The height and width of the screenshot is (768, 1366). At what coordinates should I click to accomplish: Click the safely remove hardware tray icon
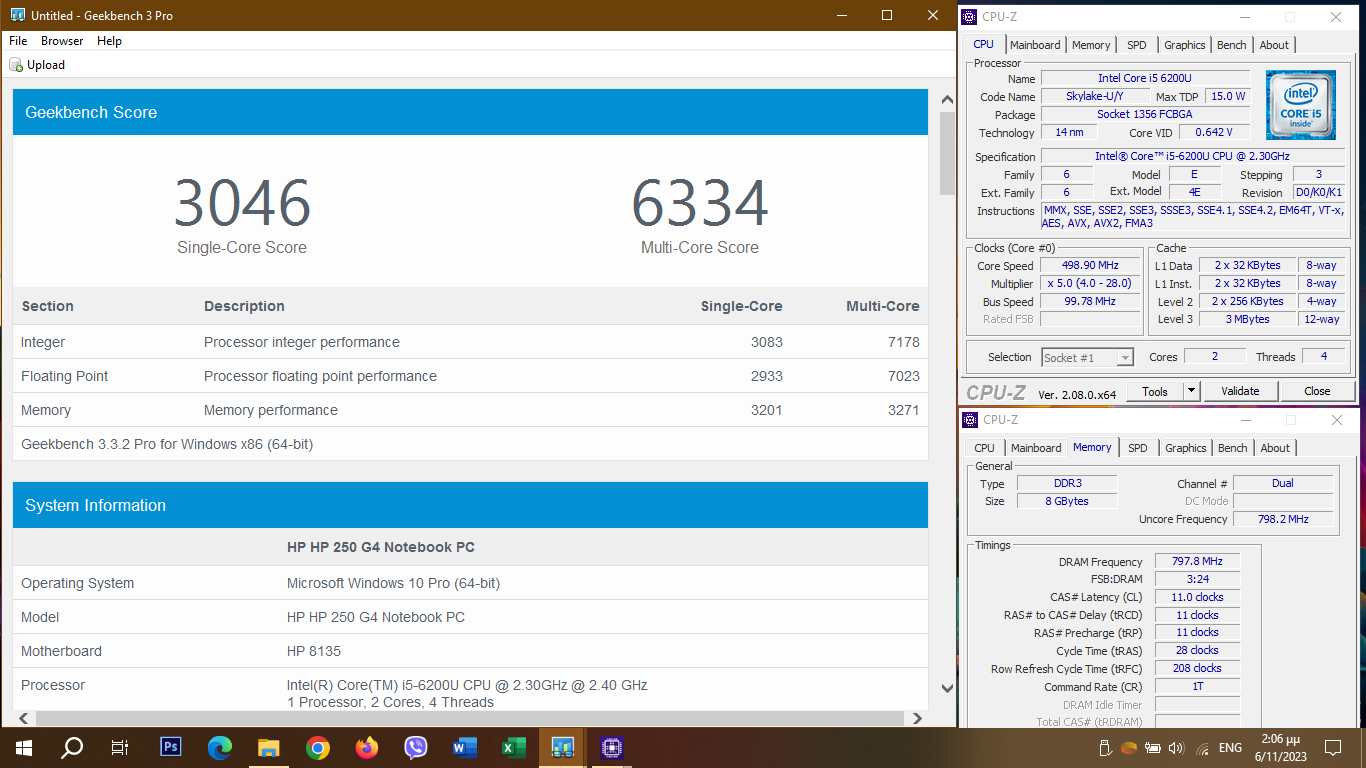1105,748
